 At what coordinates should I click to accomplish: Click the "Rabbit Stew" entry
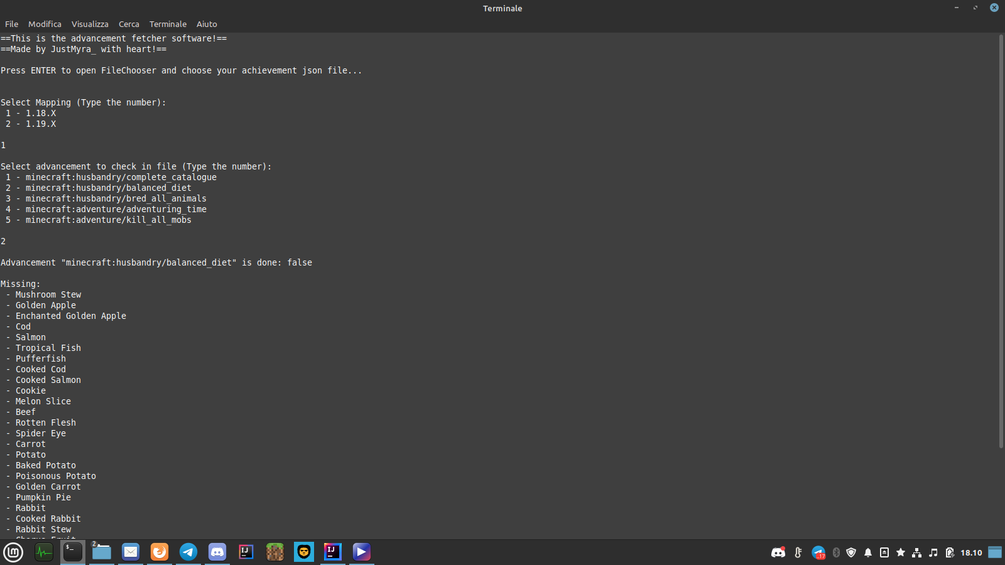click(x=43, y=530)
